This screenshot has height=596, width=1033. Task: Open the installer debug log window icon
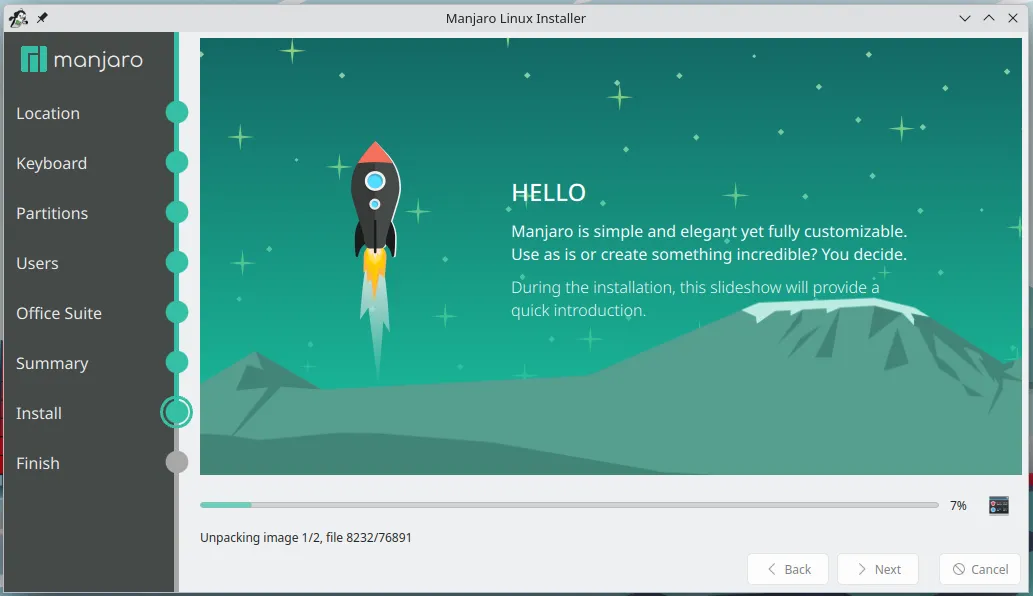point(997,505)
